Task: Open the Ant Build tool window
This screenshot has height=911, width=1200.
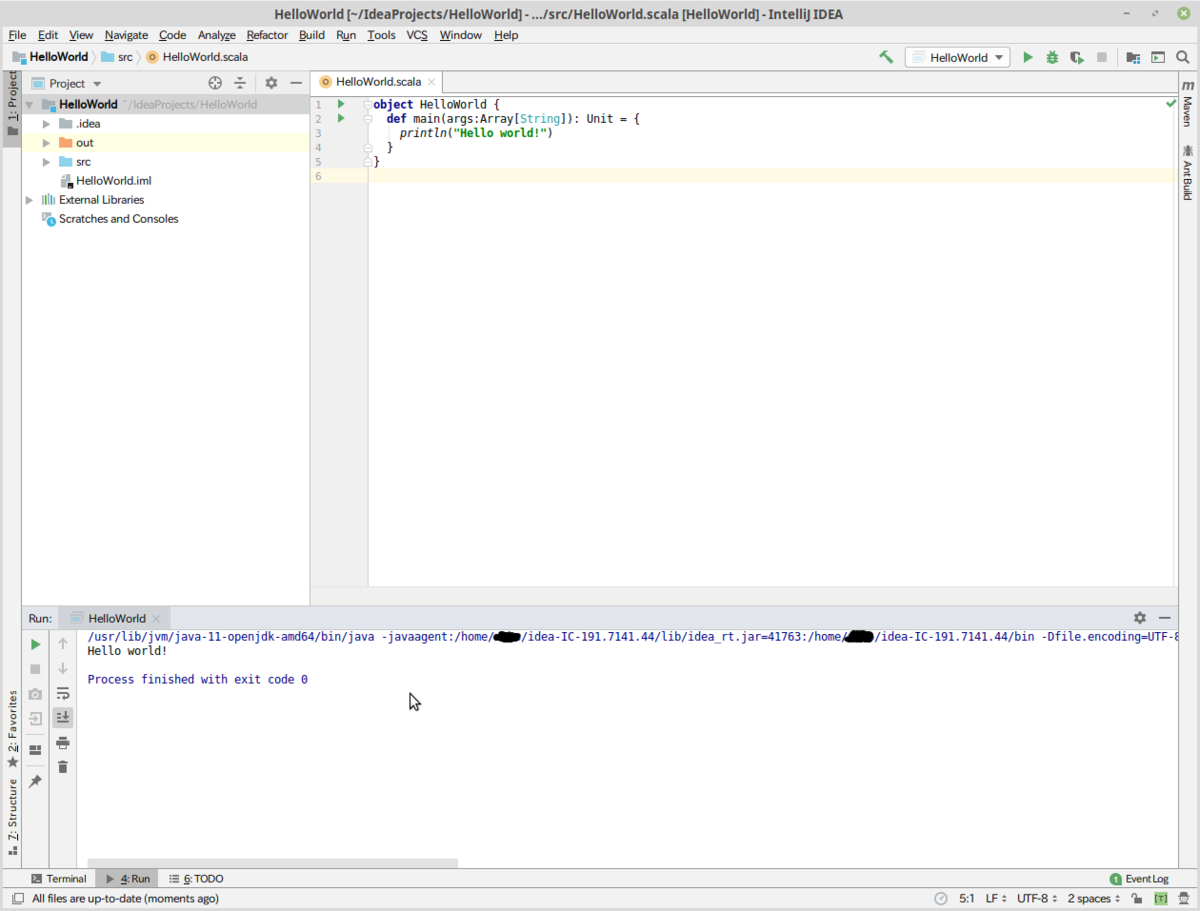Action: click(x=1188, y=173)
